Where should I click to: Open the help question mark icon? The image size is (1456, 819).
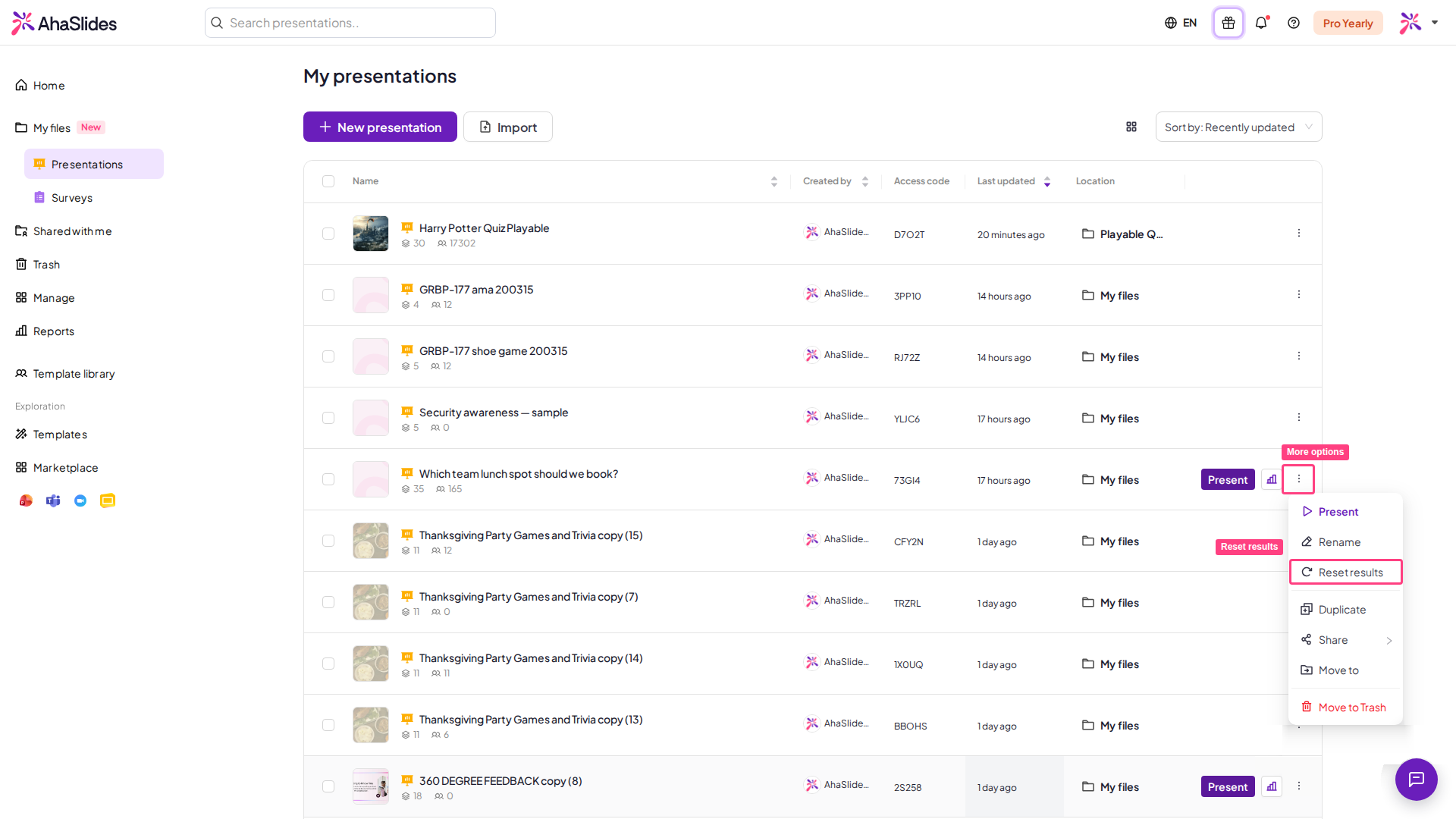[1294, 23]
